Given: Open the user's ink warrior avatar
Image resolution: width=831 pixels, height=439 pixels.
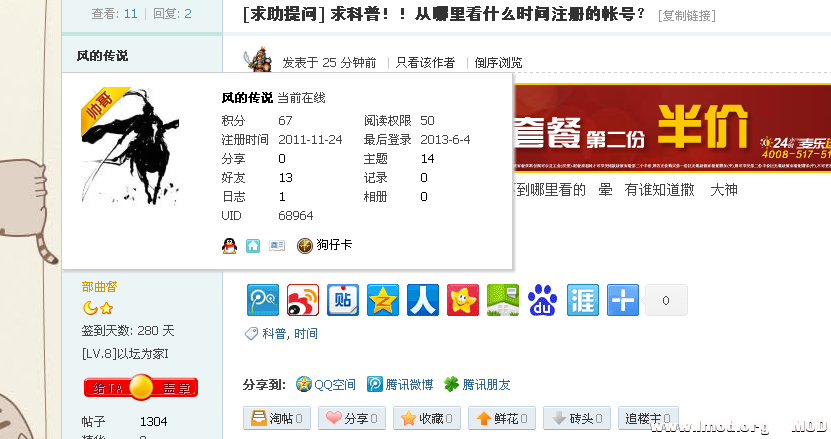Looking at the screenshot, I should tap(130, 146).
